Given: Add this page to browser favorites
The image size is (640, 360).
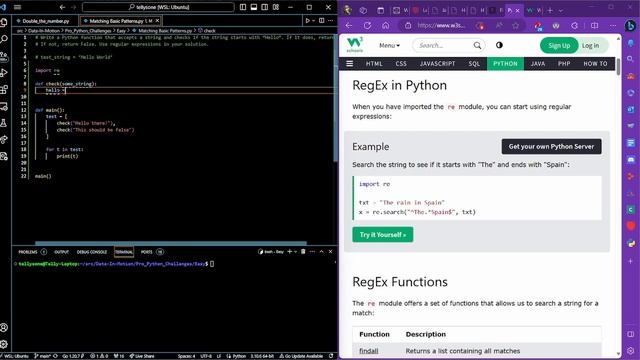Looking at the screenshot, I should click(516, 25).
